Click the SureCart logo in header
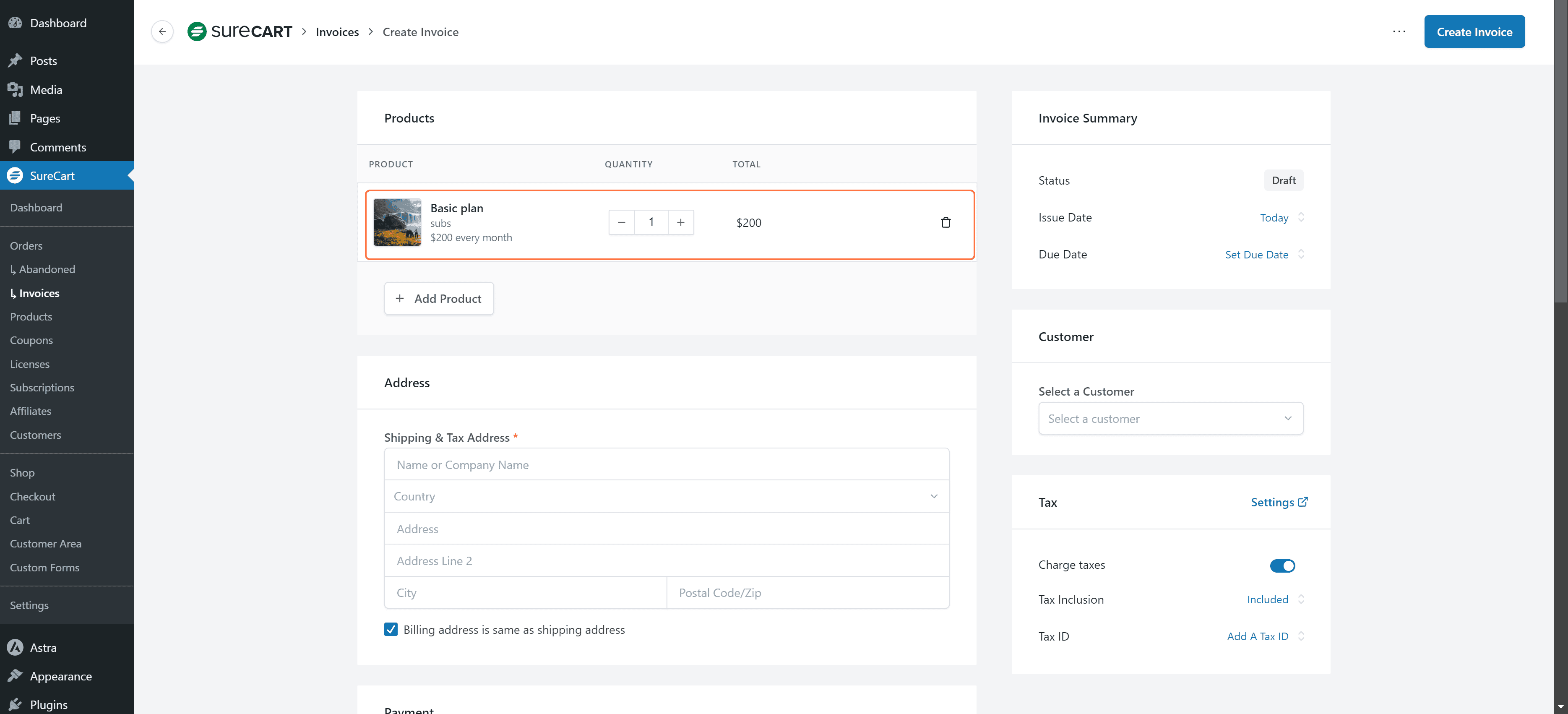This screenshot has width=1568, height=714. click(x=239, y=31)
